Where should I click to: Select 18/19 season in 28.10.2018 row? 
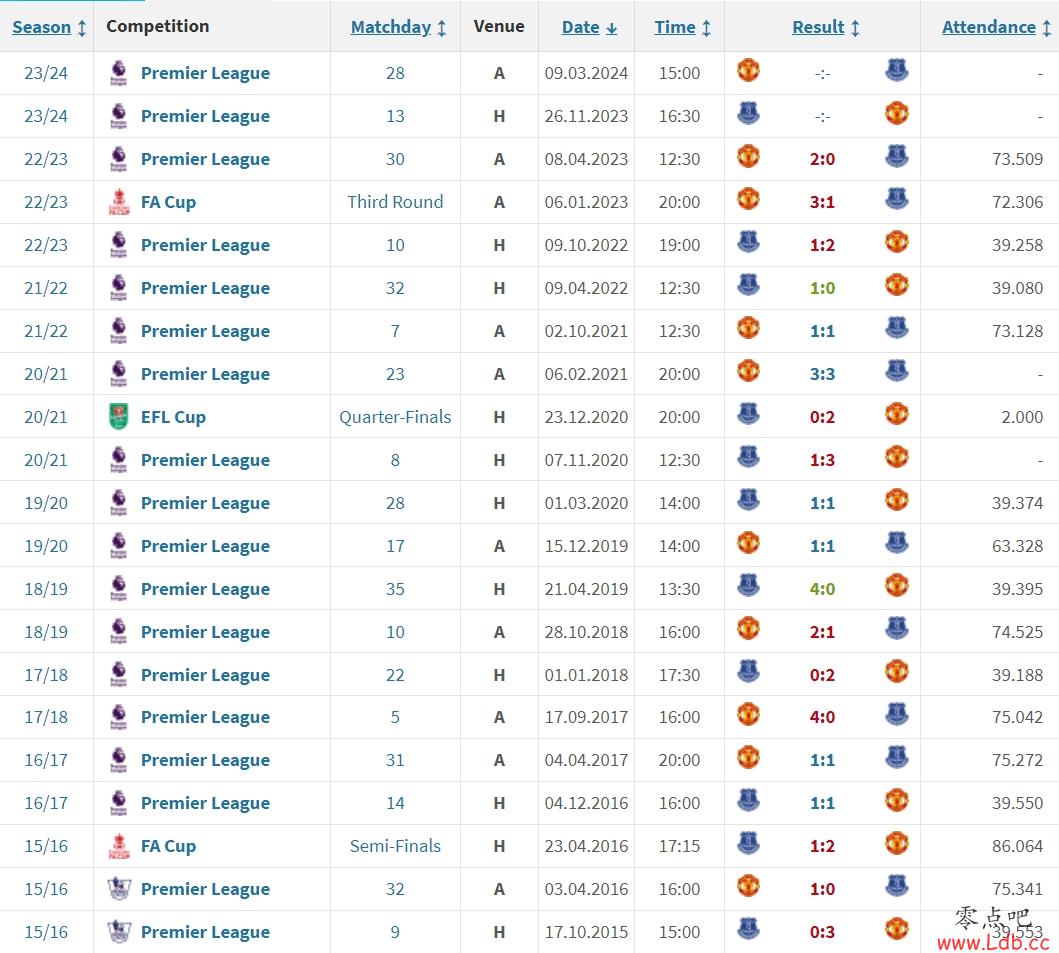(x=46, y=632)
